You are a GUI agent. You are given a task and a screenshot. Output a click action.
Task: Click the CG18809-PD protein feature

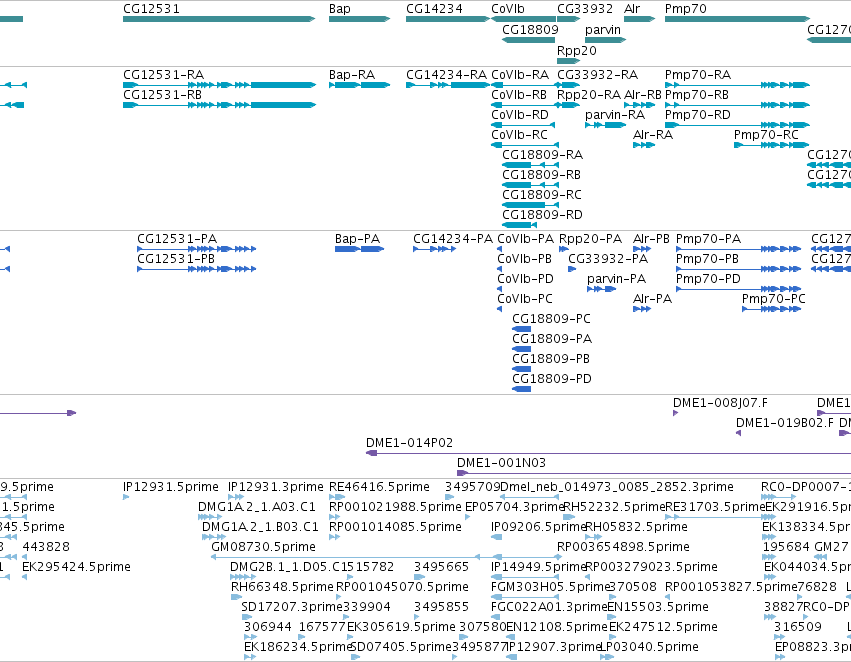pyautogui.click(x=522, y=389)
